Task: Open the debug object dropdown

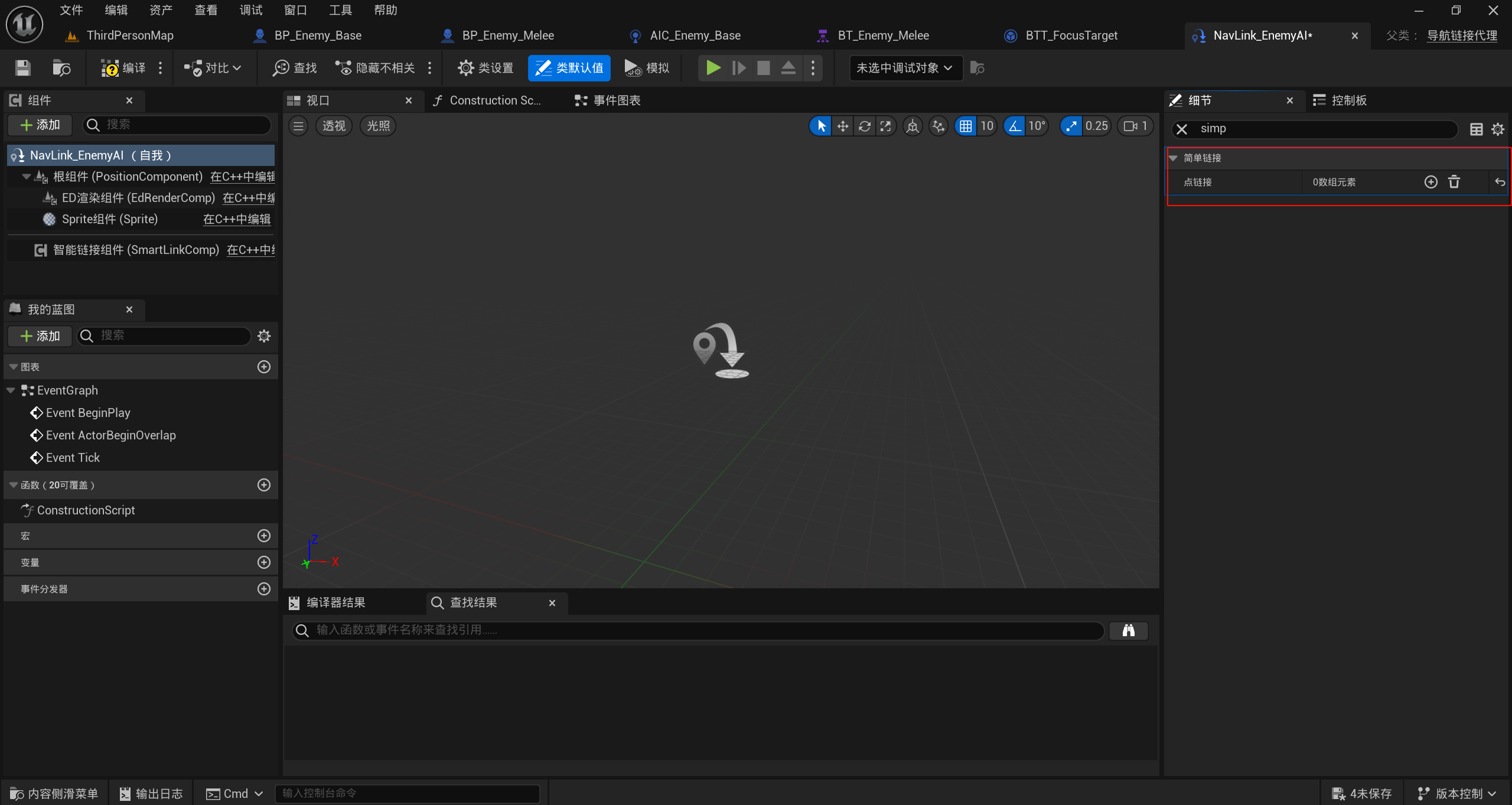Action: tap(904, 68)
